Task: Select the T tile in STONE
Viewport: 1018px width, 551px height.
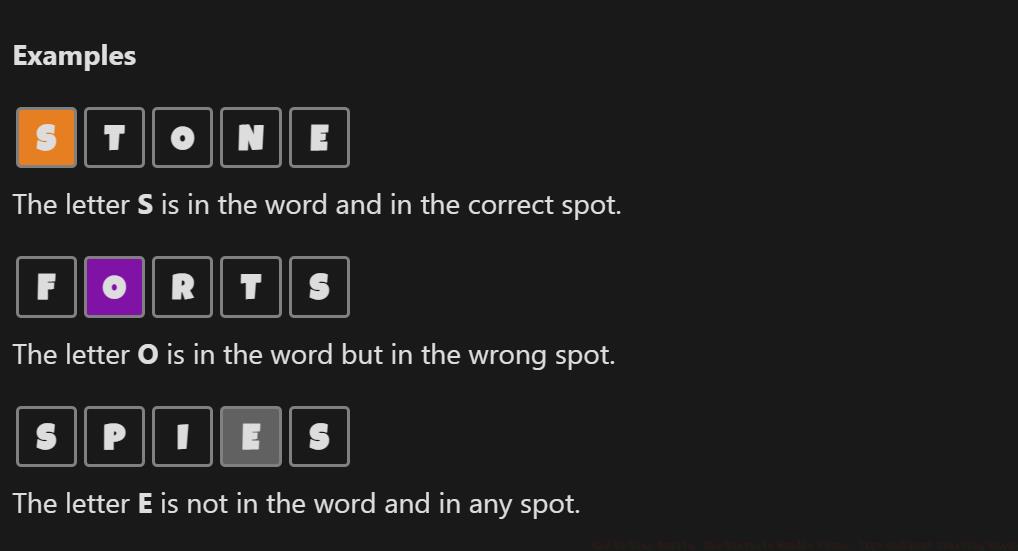Action: (x=114, y=137)
